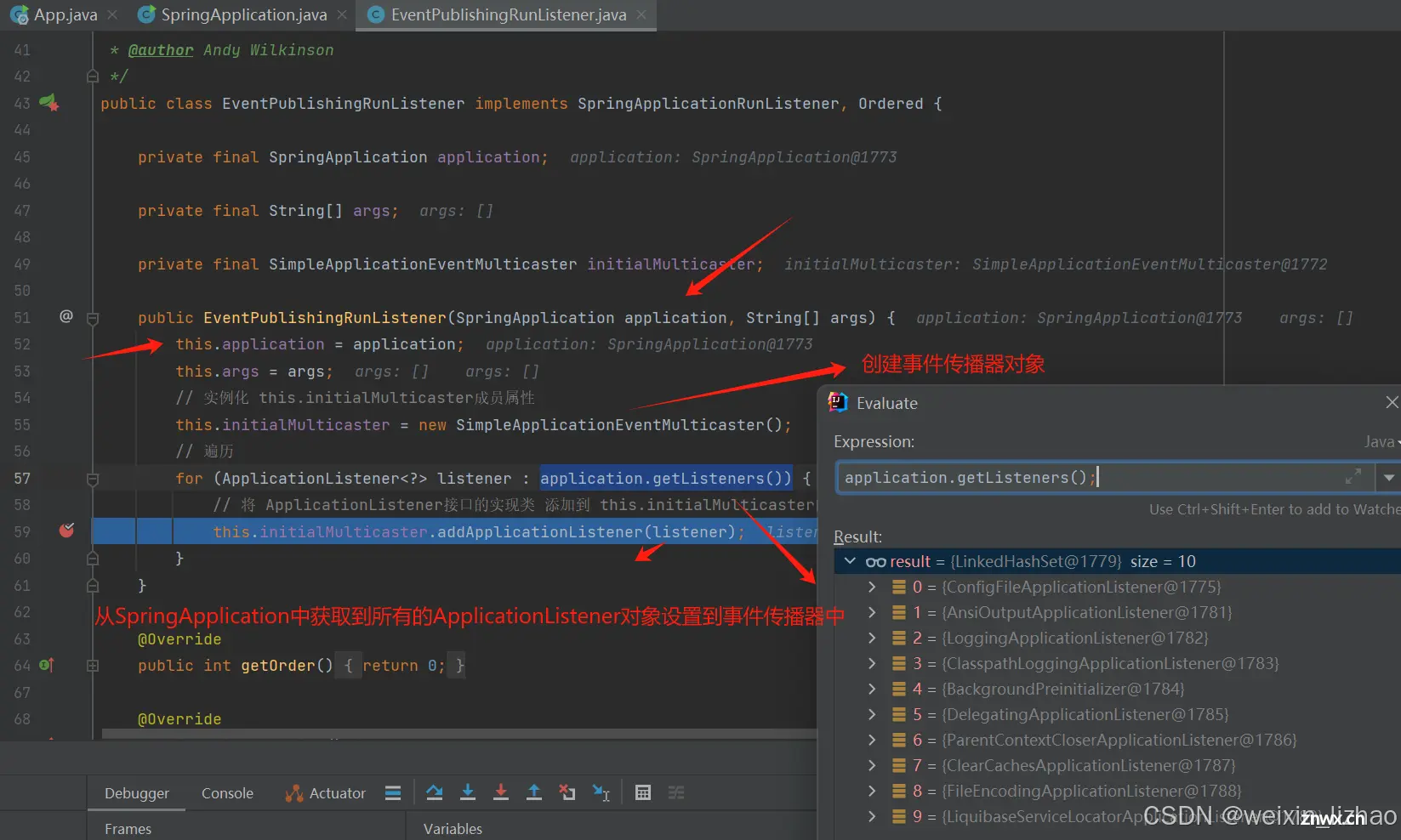Click the class name EventPublishingRunListener on line 43
The height and width of the screenshot is (840, 1401).
click(344, 104)
